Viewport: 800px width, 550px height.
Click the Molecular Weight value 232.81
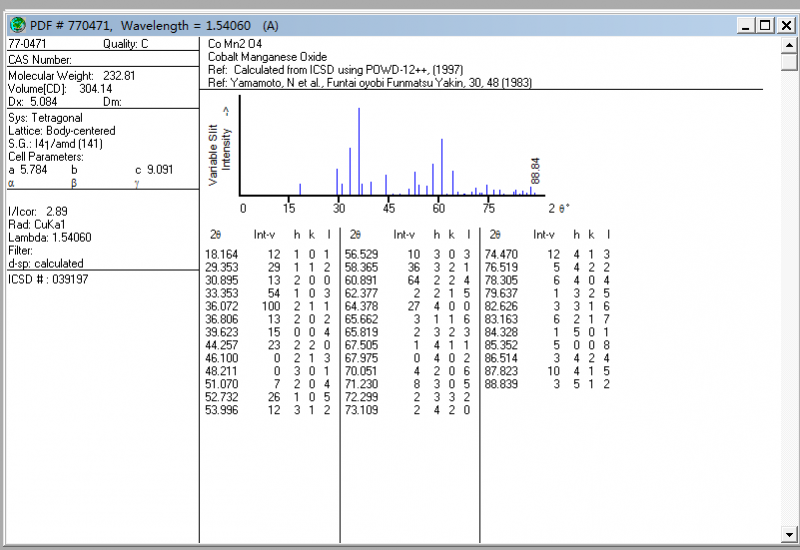(119, 76)
